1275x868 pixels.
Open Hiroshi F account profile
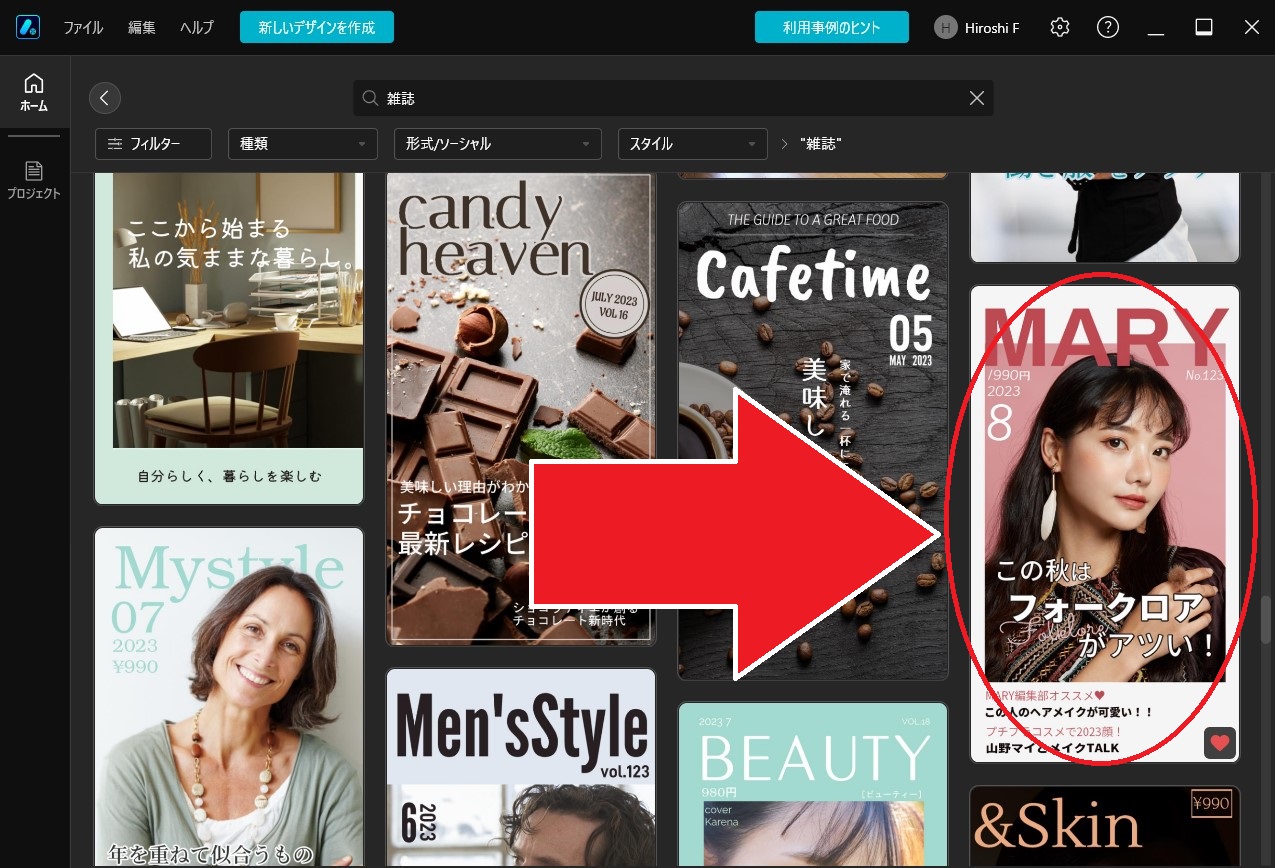(977, 28)
